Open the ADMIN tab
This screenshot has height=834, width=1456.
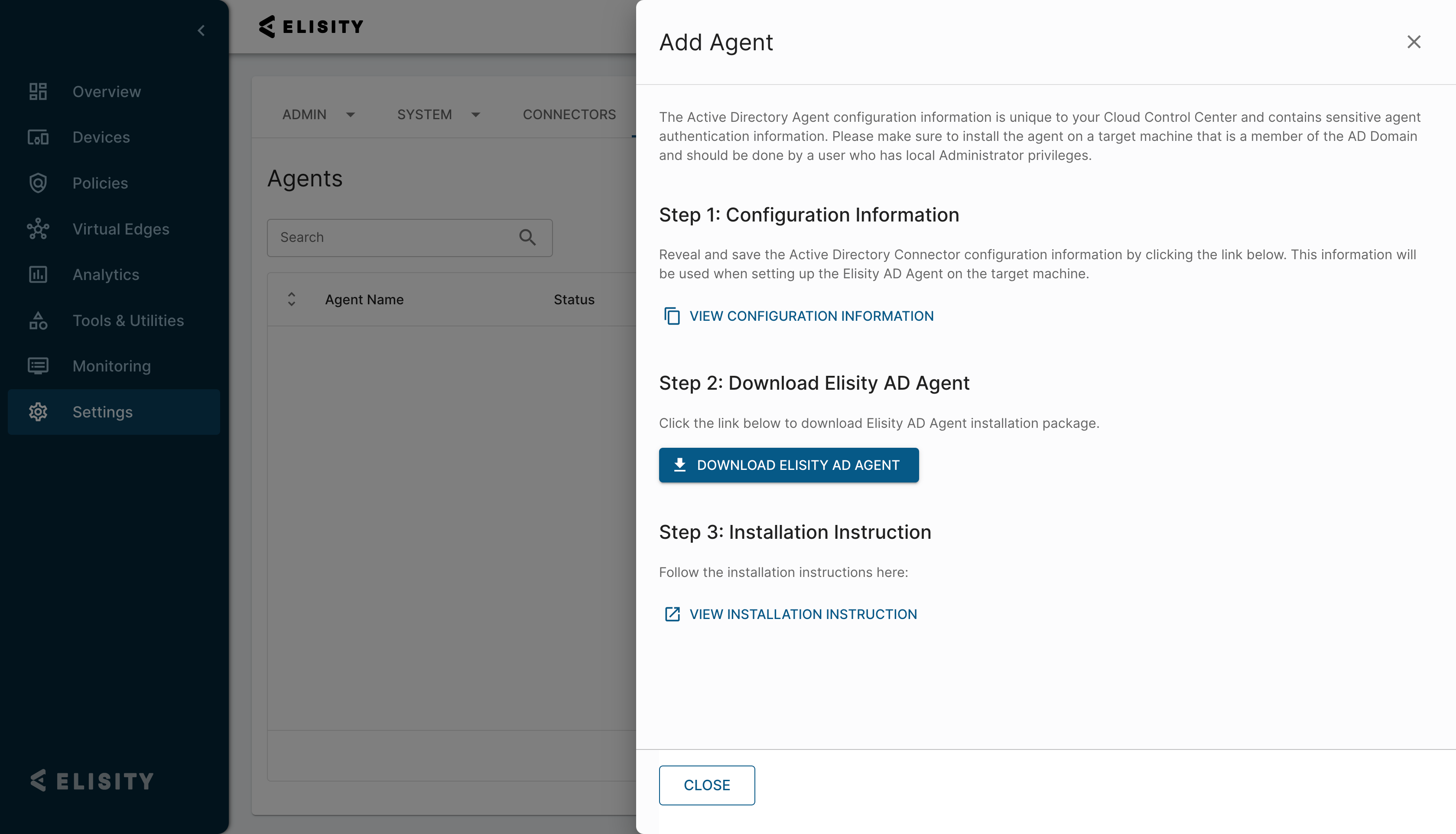[x=305, y=114]
